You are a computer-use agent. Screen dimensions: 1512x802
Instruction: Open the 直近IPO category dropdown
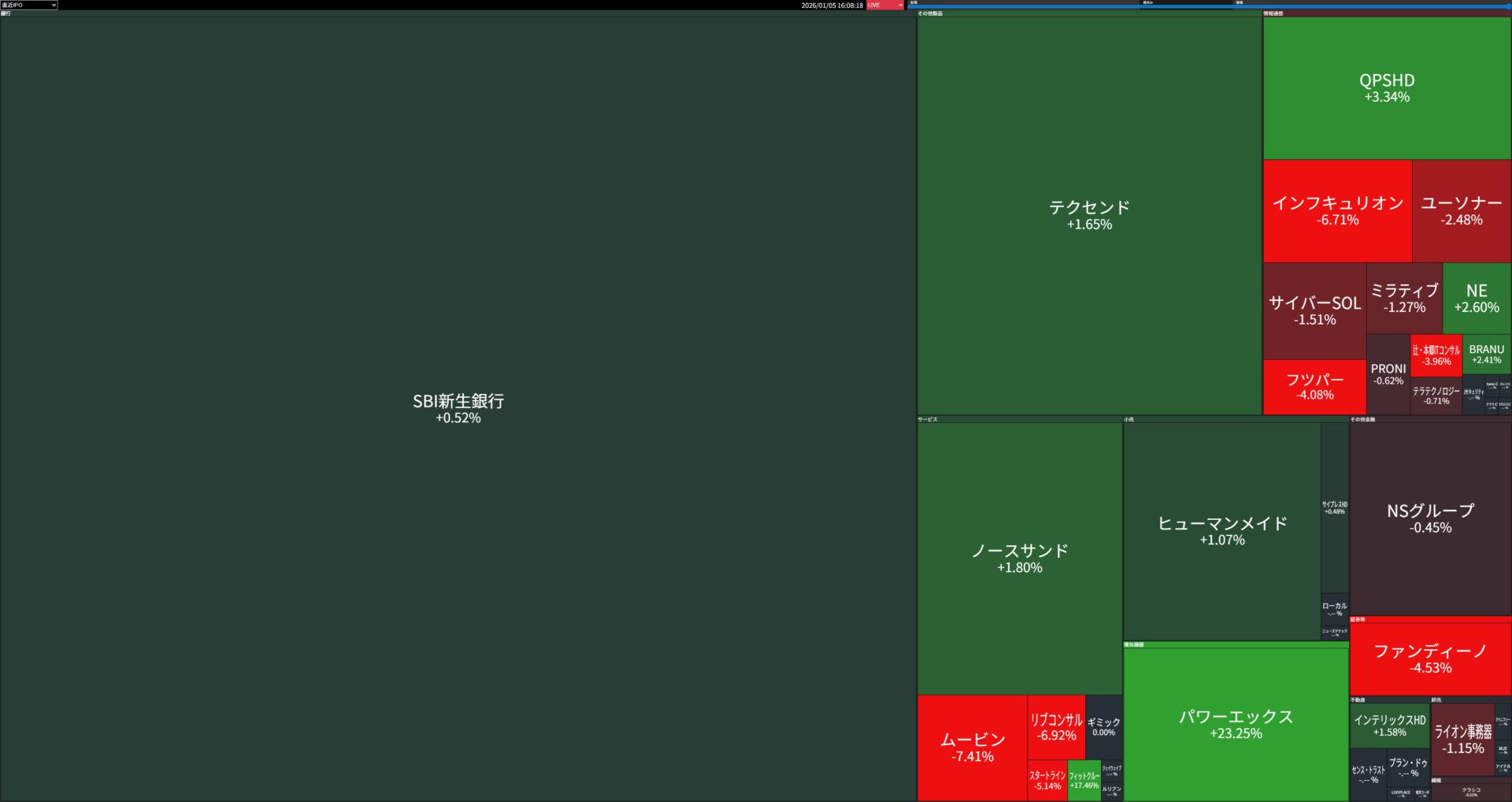(29, 5)
